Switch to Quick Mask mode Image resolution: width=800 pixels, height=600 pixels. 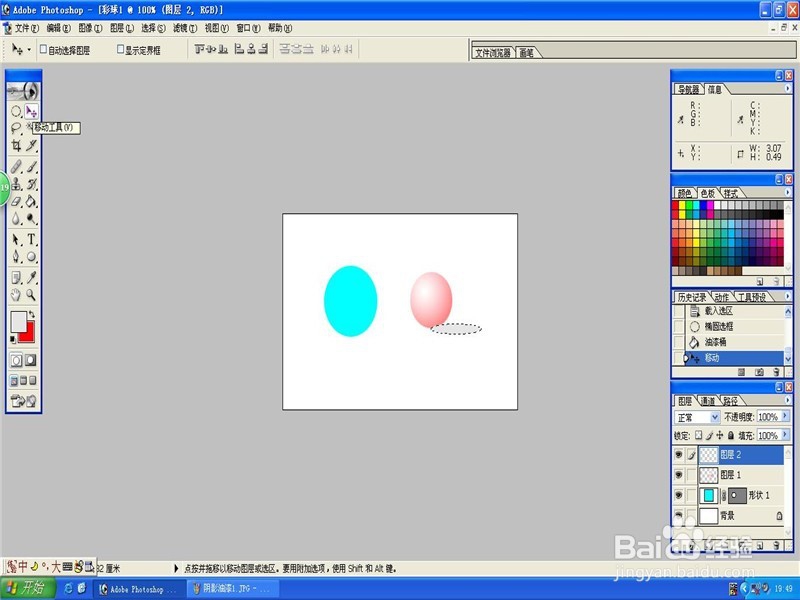[x=28, y=360]
